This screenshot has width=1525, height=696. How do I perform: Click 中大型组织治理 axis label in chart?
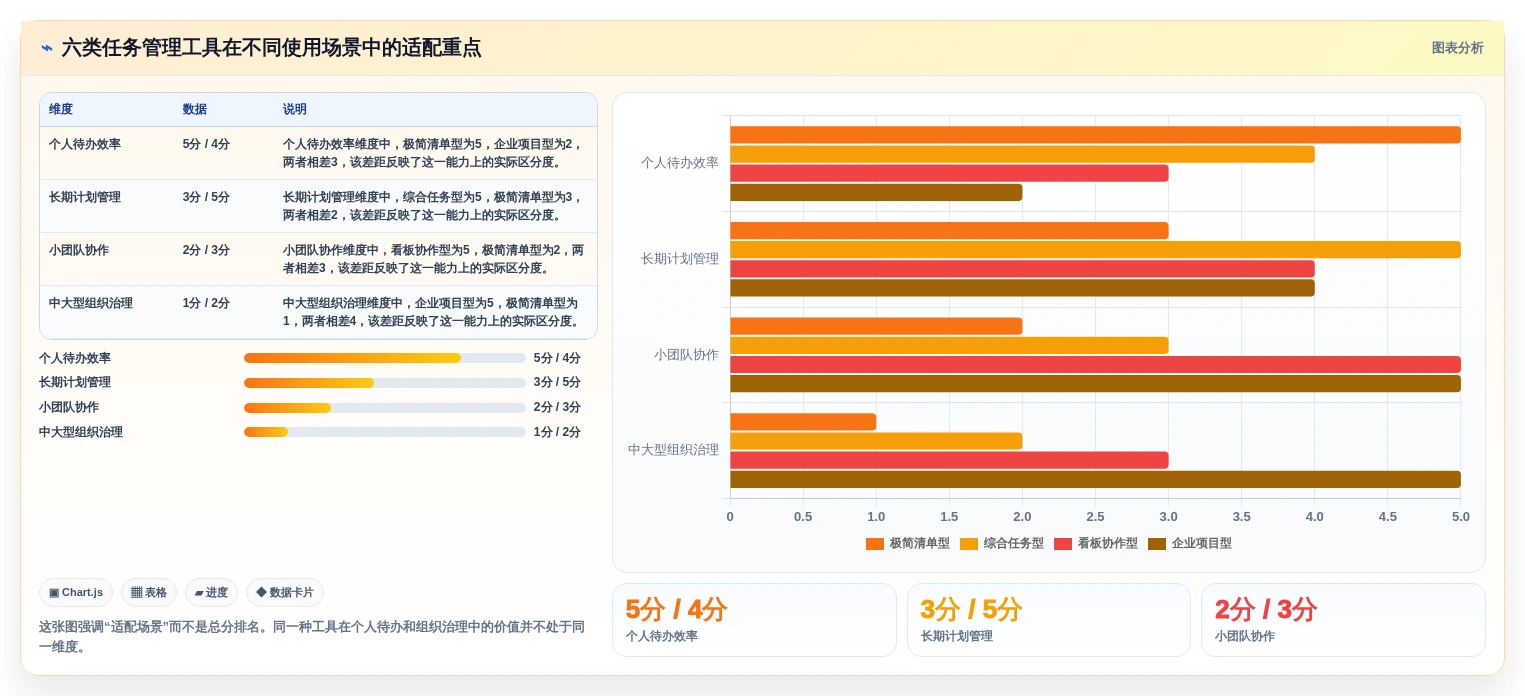[x=673, y=450]
